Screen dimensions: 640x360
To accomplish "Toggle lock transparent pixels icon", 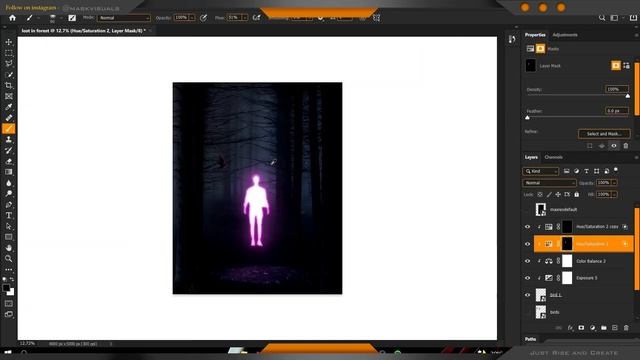I will coord(540,195).
